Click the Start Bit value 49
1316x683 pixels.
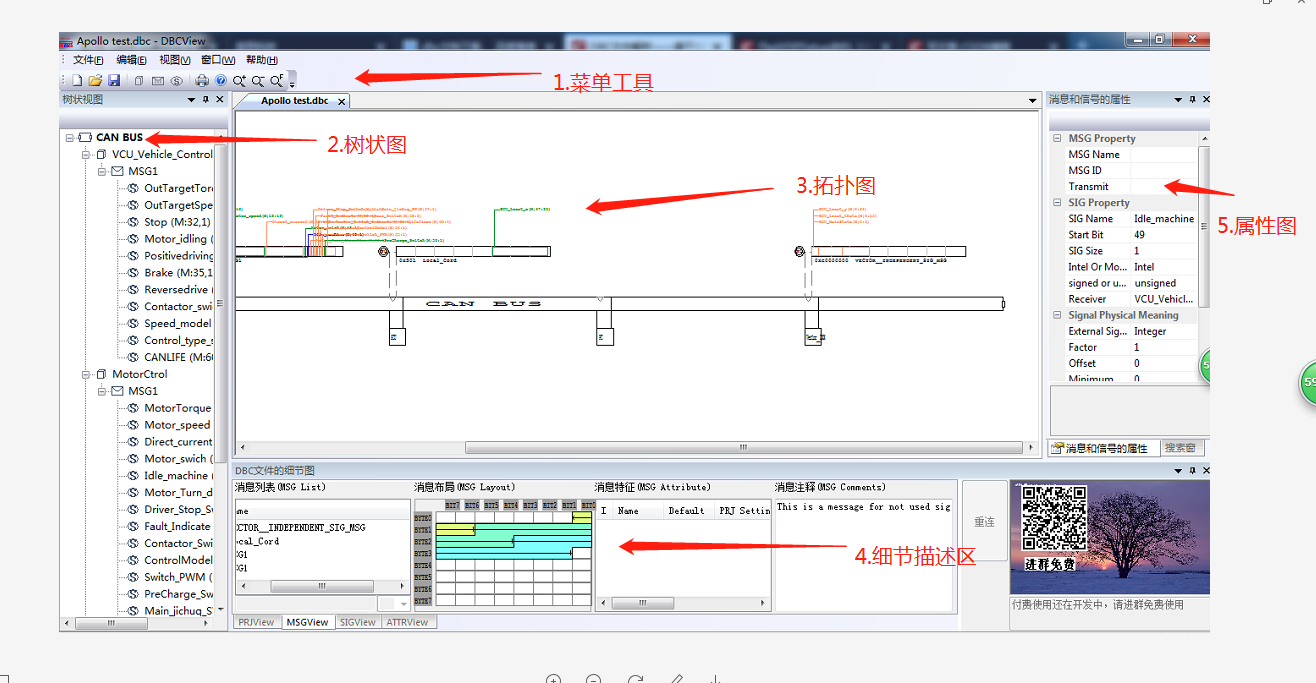point(1164,235)
